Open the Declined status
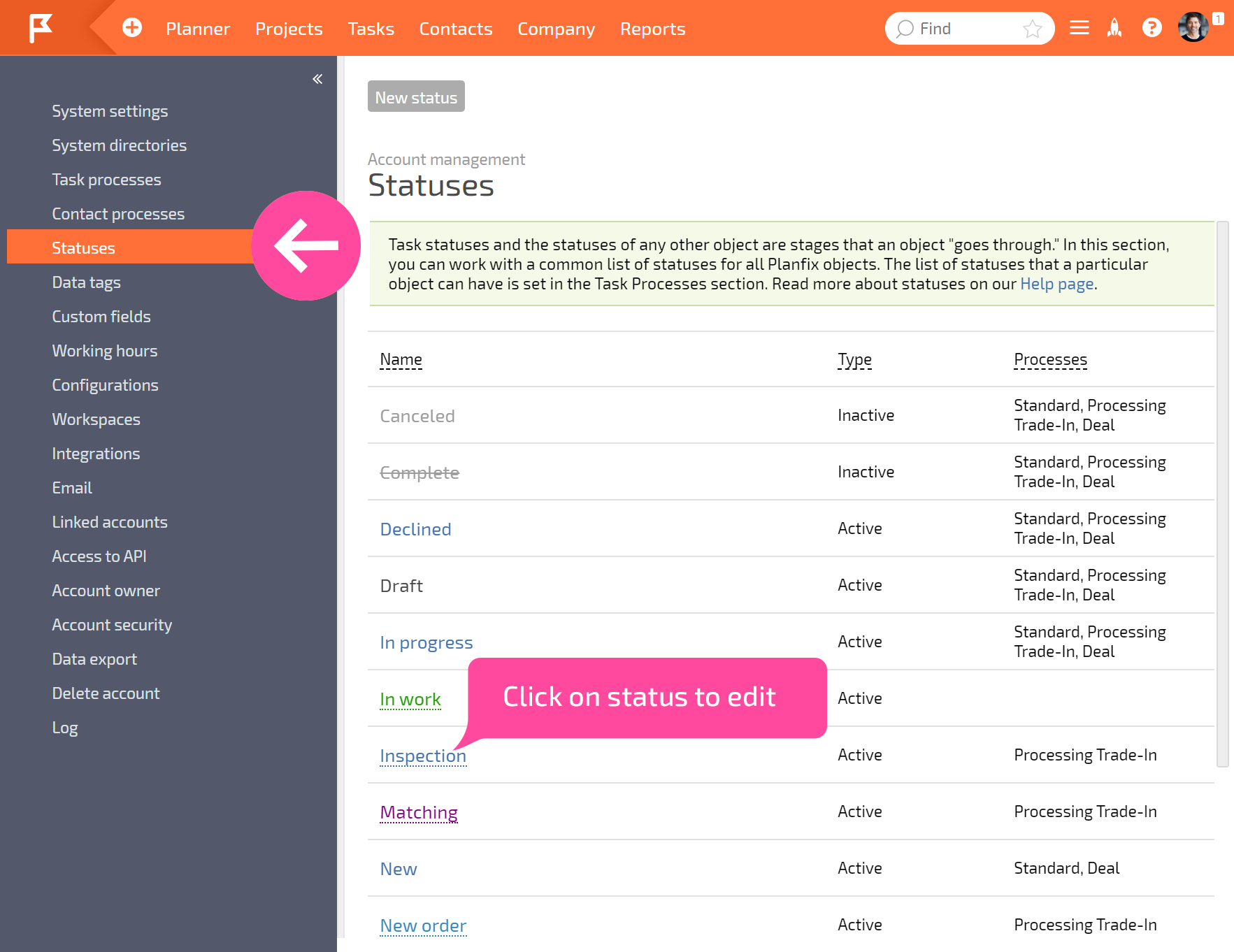The image size is (1234, 952). coord(415,529)
